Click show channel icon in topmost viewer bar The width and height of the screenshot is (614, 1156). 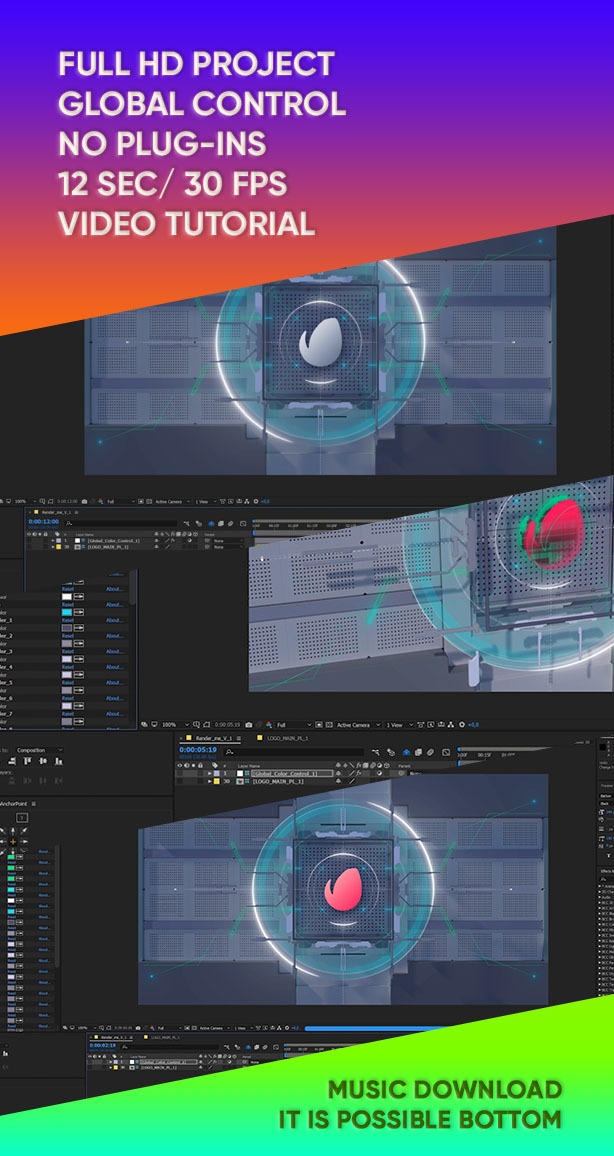(100, 501)
